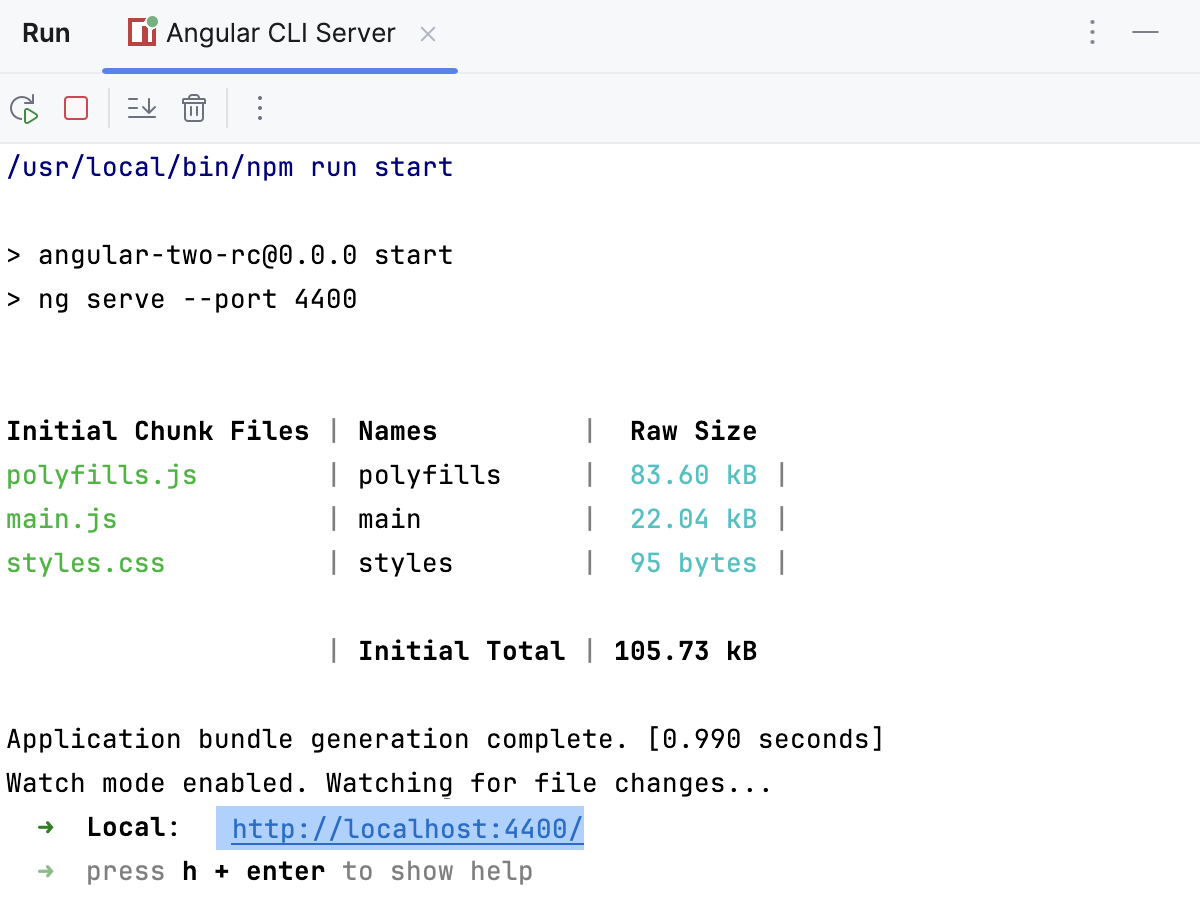The width and height of the screenshot is (1200, 920).
Task: Stop the running Angular CLI server
Action: click(75, 108)
